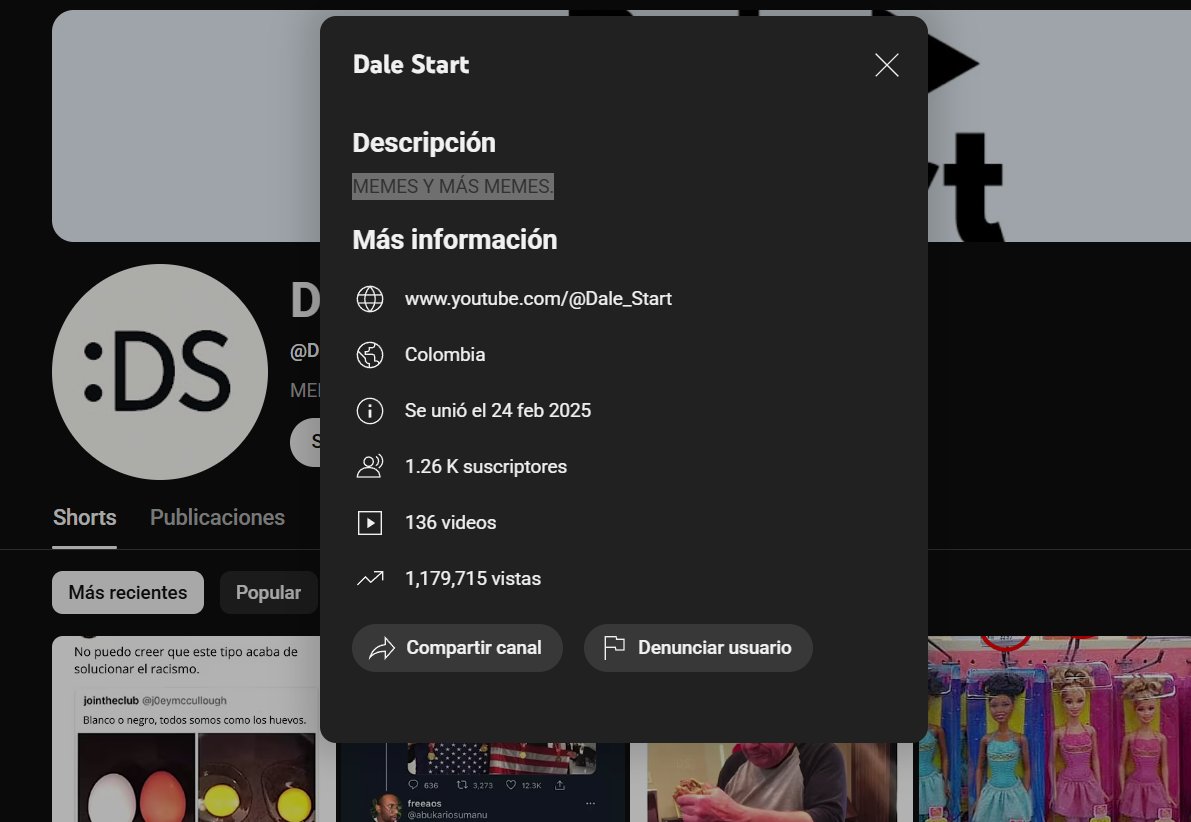
Task: Click the Colombia country text
Action: (445, 355)
